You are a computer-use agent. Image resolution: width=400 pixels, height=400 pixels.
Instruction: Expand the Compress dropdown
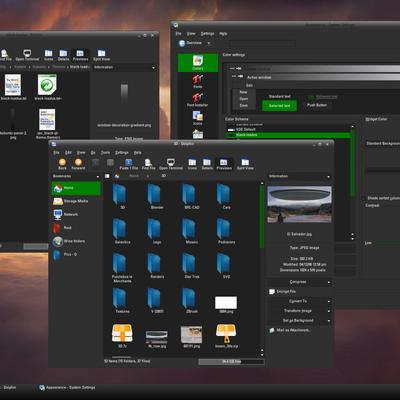[300, 282]
